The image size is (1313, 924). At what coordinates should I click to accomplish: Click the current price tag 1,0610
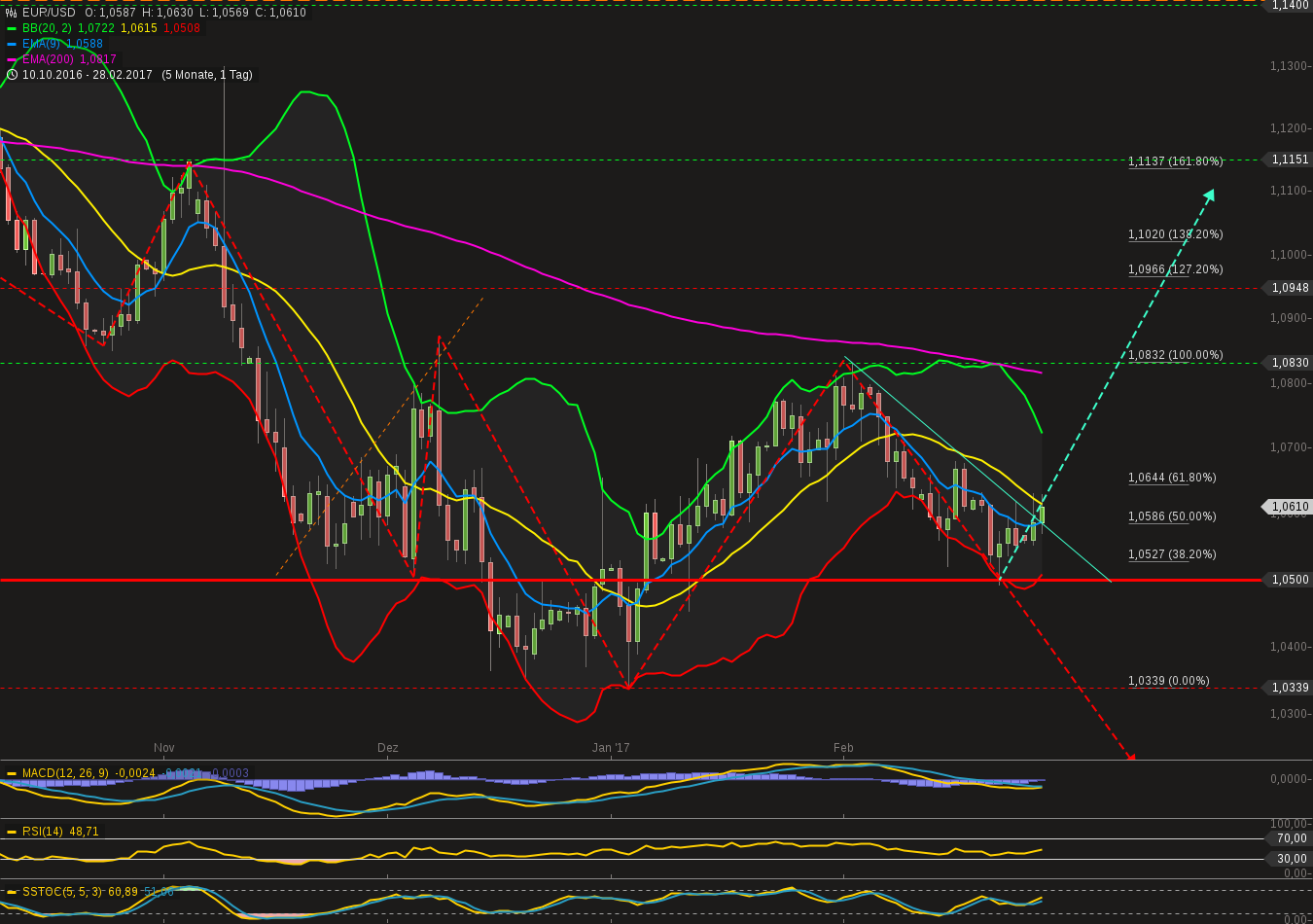pos(1289,507)
